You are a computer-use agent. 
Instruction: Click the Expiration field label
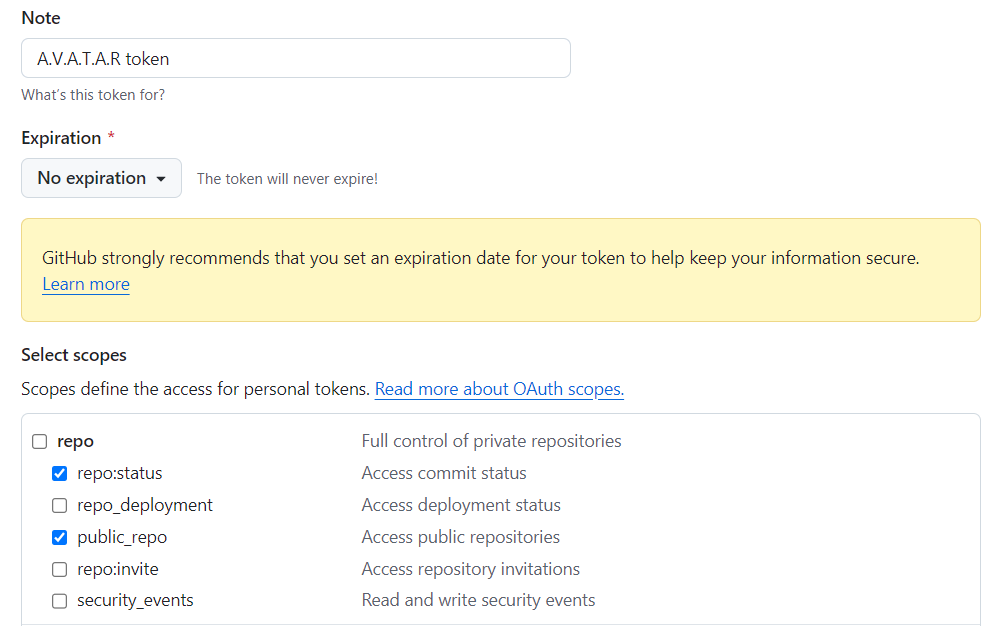coord(61,138)
